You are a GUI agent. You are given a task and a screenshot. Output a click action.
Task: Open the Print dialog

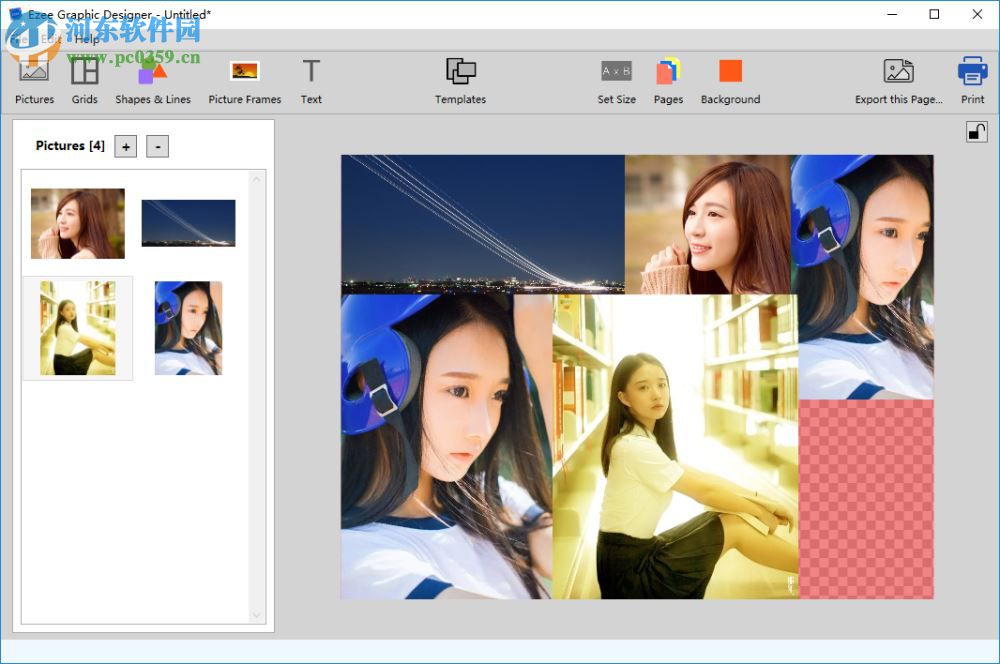(972, 78)
